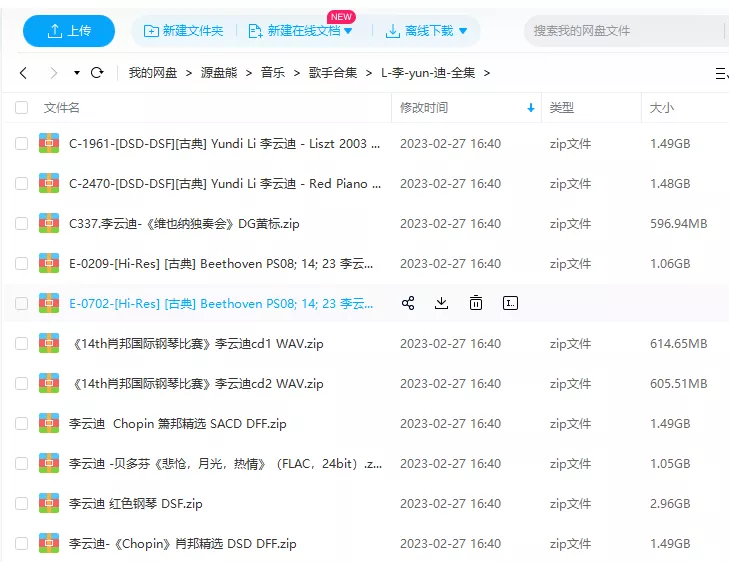Click the download icon on the highlighted E-0702 row
The width and height of the screenshot is (729, 562).
442,303
